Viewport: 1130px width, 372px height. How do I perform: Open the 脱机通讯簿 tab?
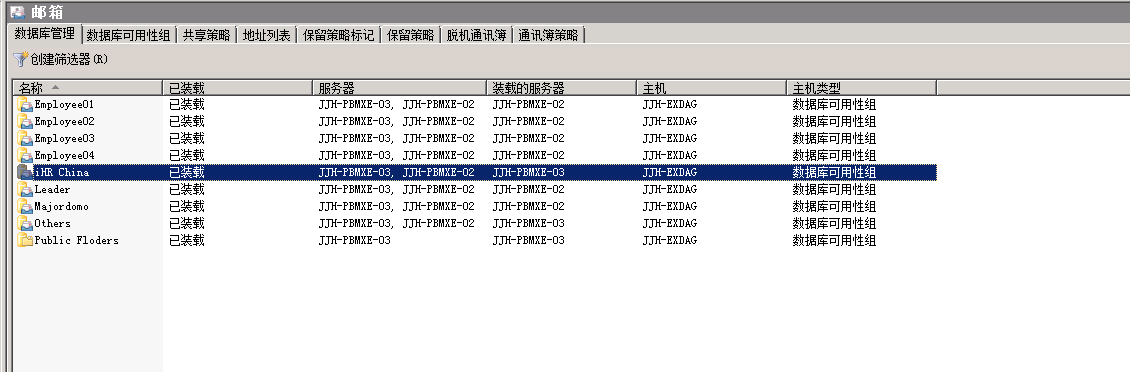point(477,35)
